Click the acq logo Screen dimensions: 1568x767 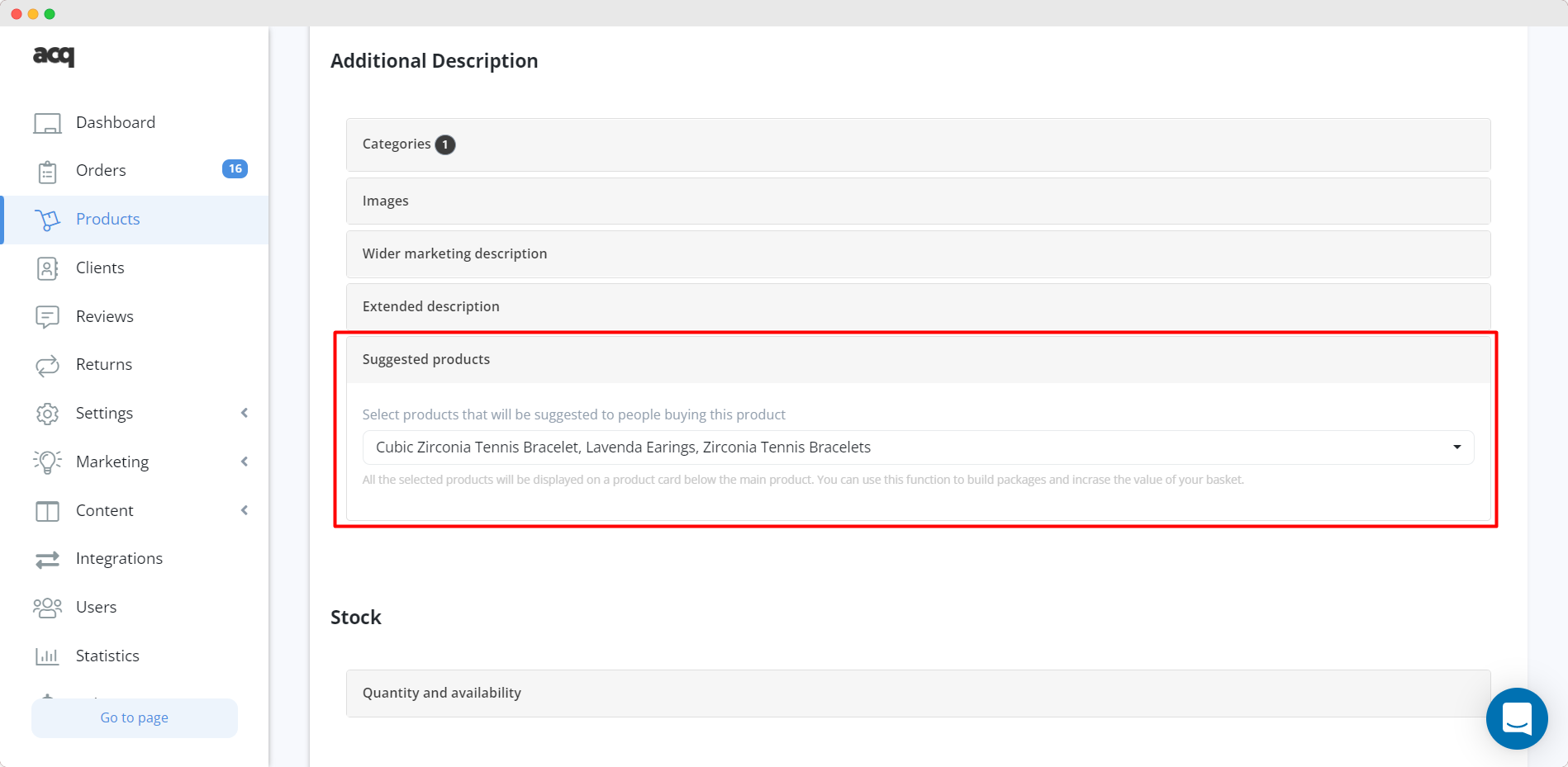click(54, 55)
